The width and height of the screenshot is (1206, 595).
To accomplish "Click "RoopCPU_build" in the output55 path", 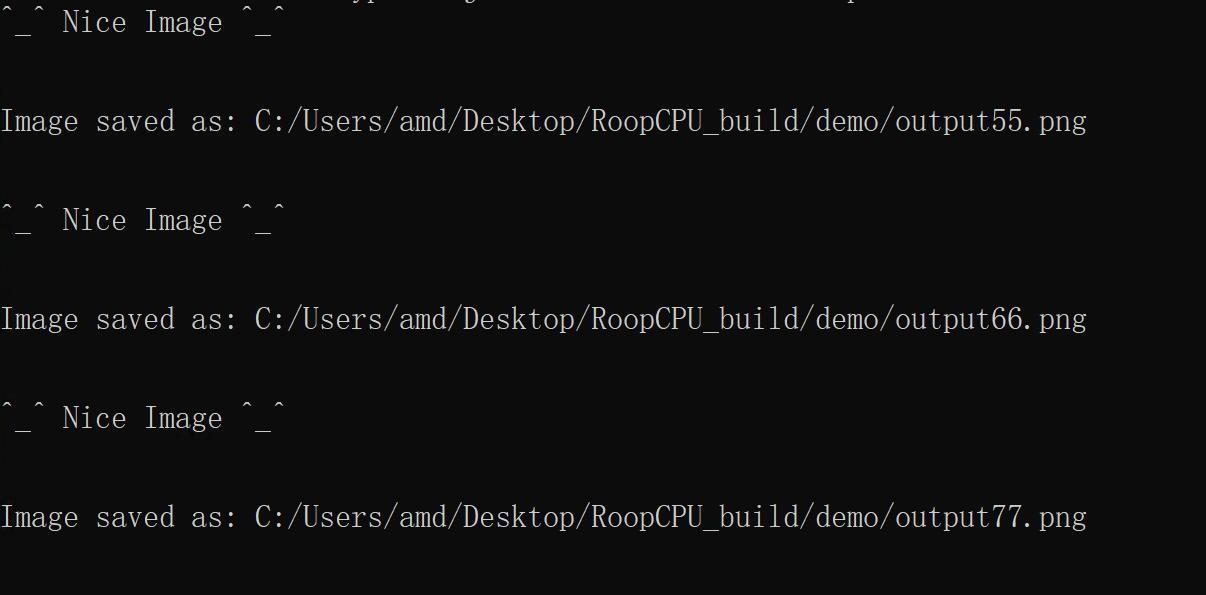I will click(695, 122).
